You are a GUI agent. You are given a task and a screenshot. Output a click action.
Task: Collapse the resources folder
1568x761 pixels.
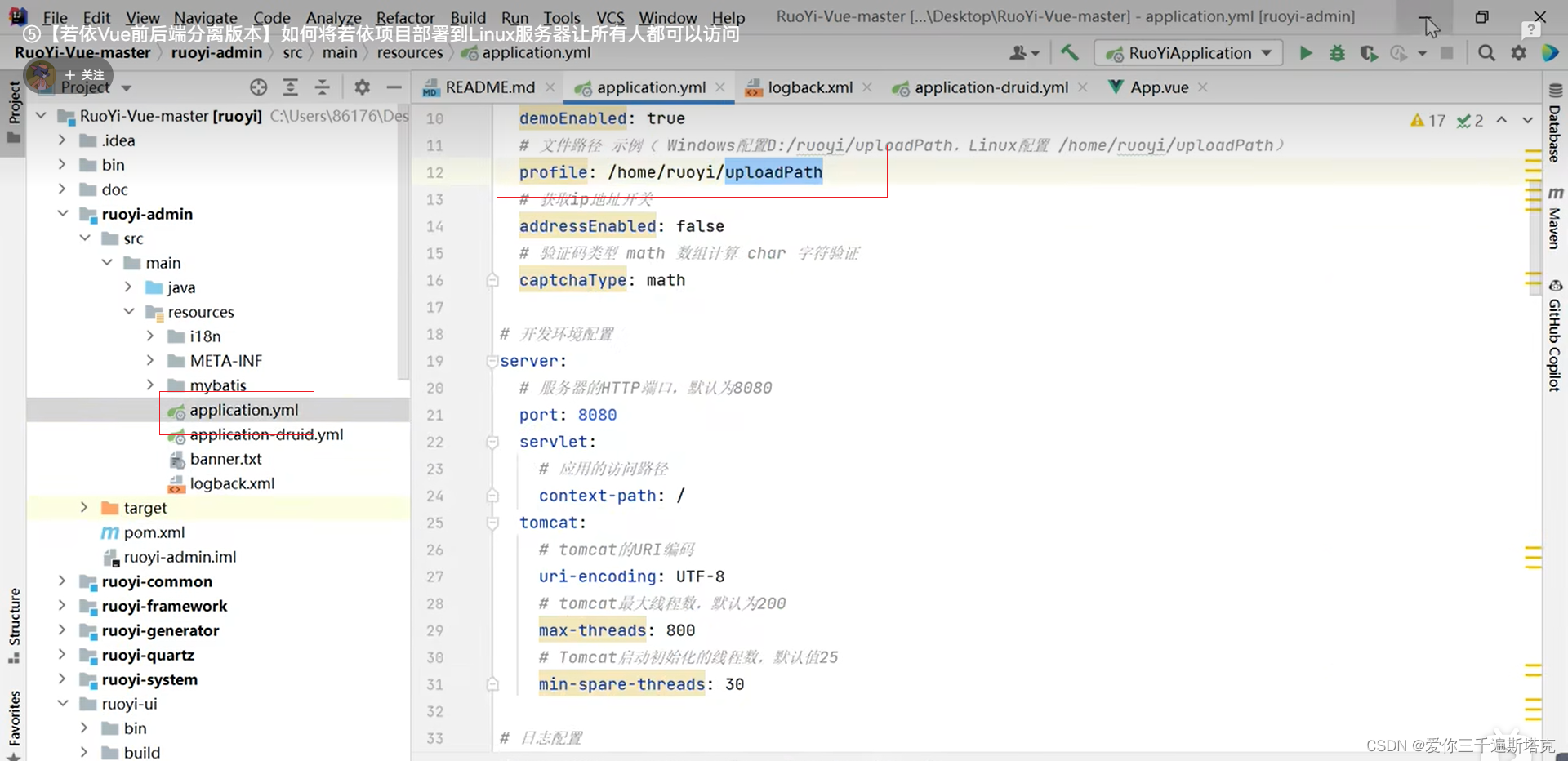(129, 311)
